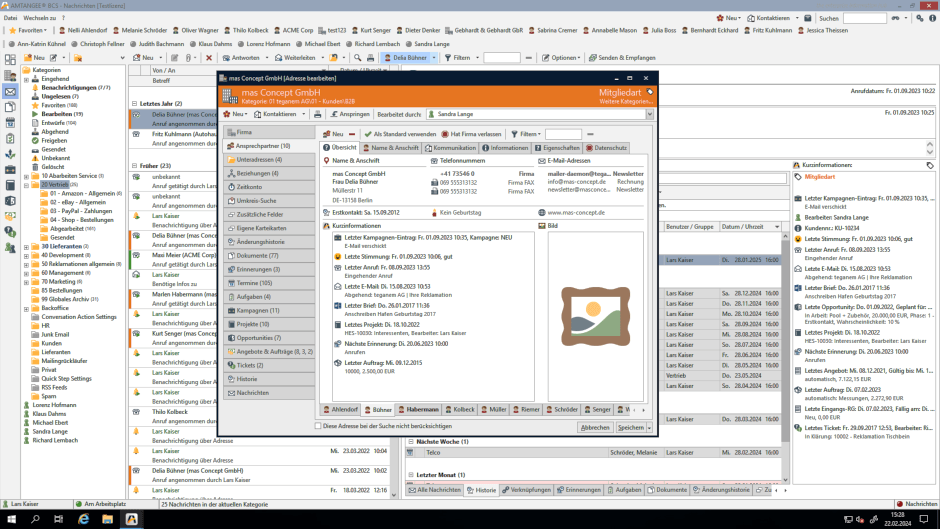
Task: Open File Explorer from the taskbar
Action: (x=107, y=519)
